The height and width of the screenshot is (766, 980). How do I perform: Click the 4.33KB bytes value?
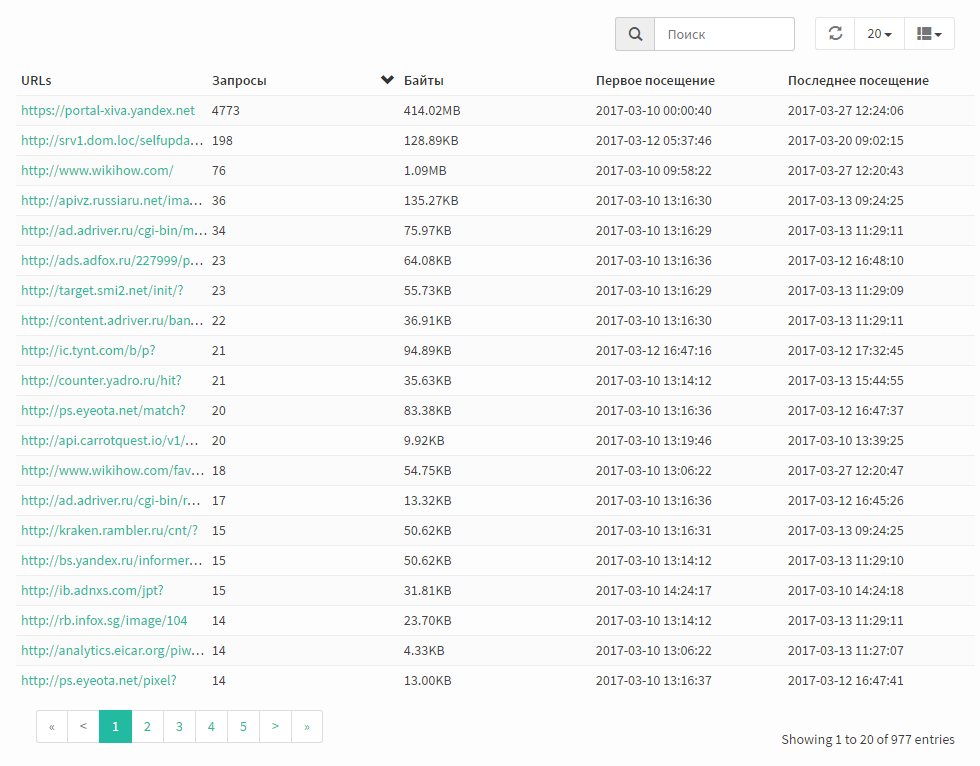point(424,650)
